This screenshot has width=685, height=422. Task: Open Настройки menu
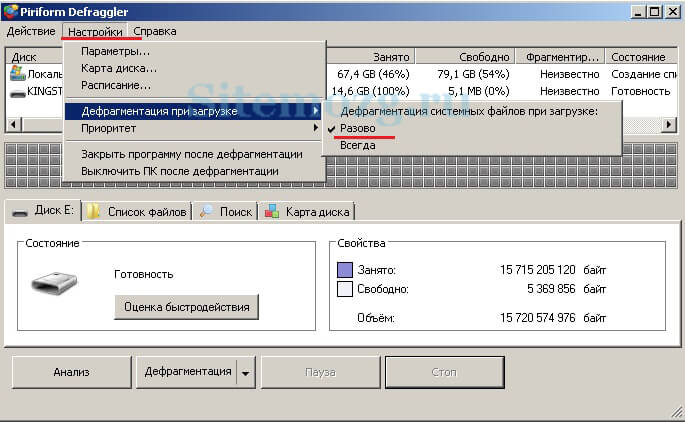(95, 32)
